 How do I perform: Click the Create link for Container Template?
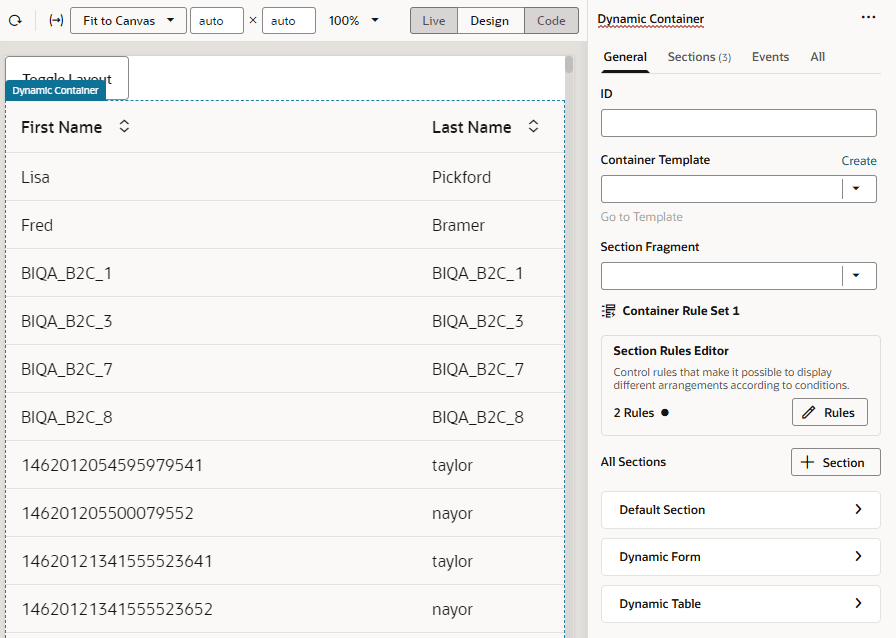click(x=858, y=160)
